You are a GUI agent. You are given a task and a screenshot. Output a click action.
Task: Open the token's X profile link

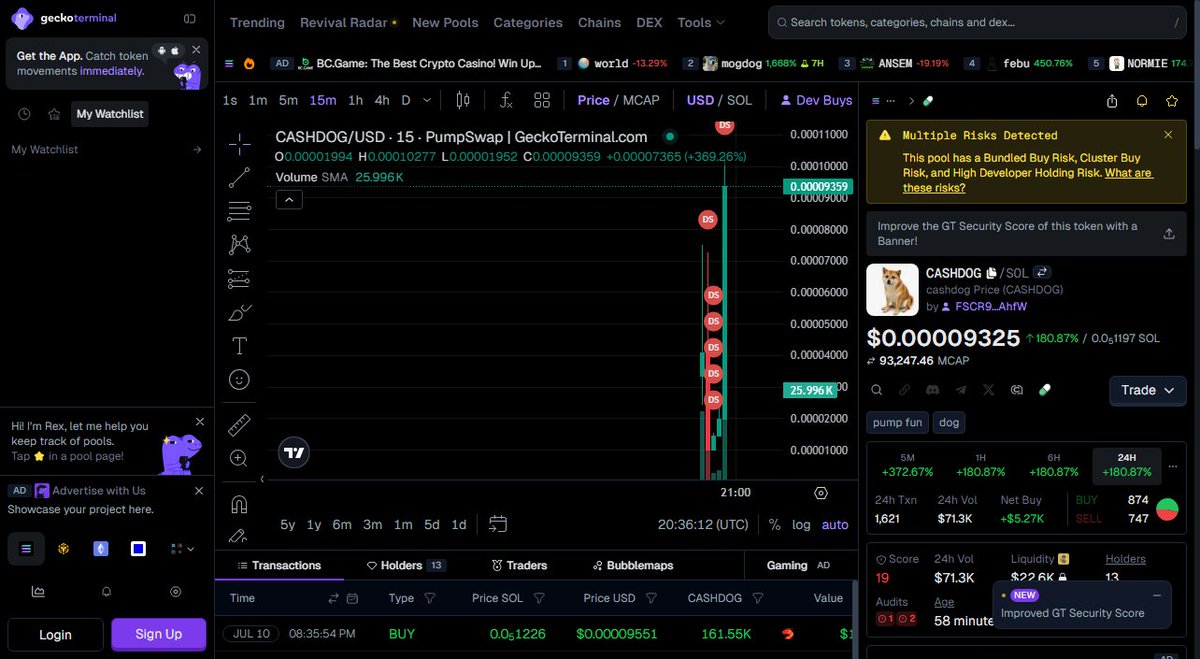pyautogui.click(x=989, y=390)
